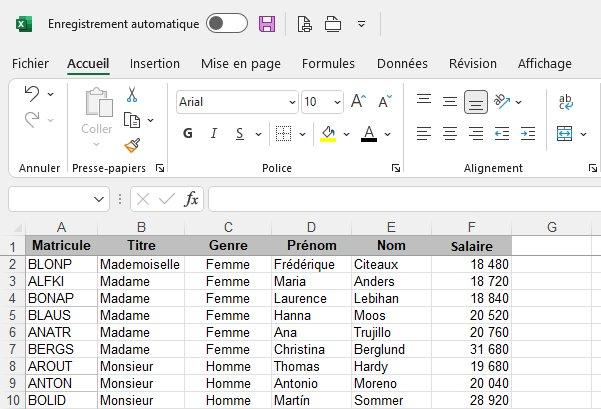Toggle bold G formatting
The width and height of the screenshot is (601, 409).
coord(188,133)
